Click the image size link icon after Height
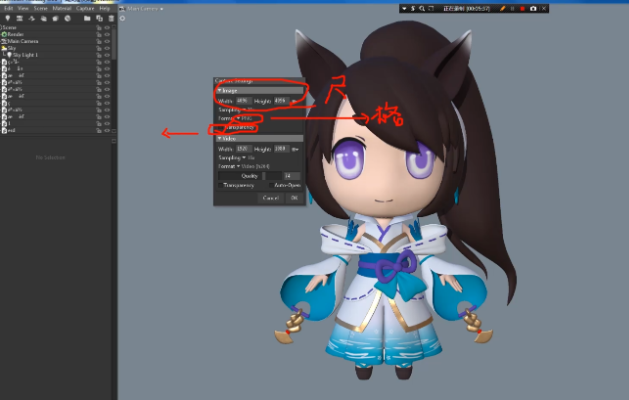The height and width of the screenshot is (400, 629). (295, 101)
